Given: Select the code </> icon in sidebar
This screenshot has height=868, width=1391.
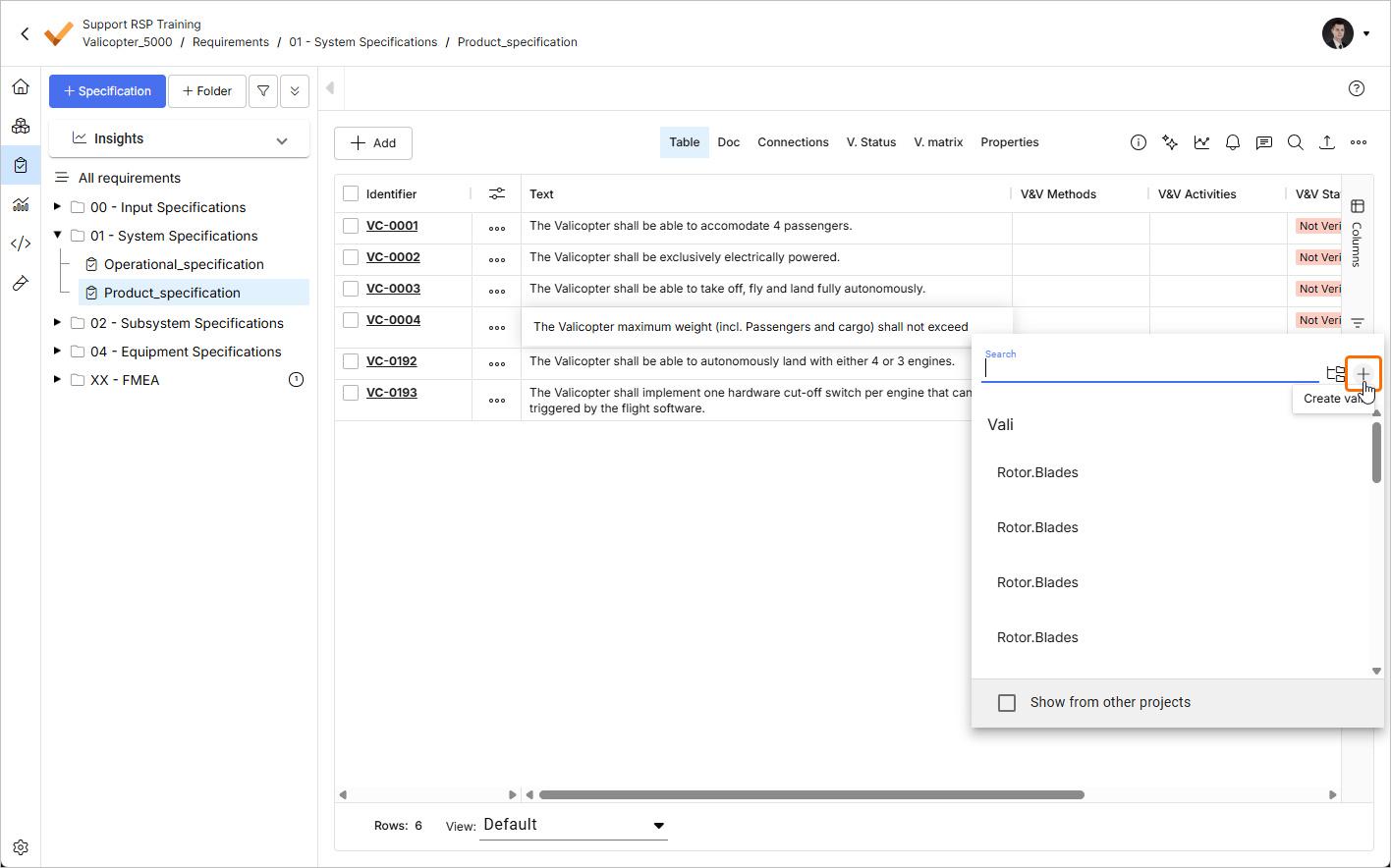Looking at the screenshot, I should [x=21, y=244].
